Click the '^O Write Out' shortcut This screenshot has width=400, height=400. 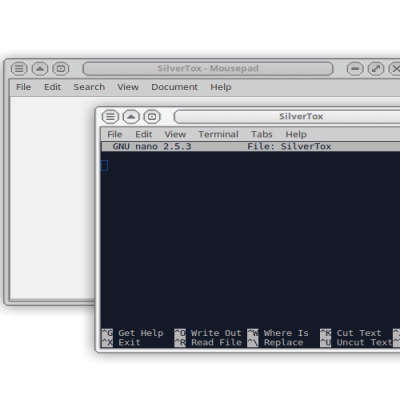(208, 333)
